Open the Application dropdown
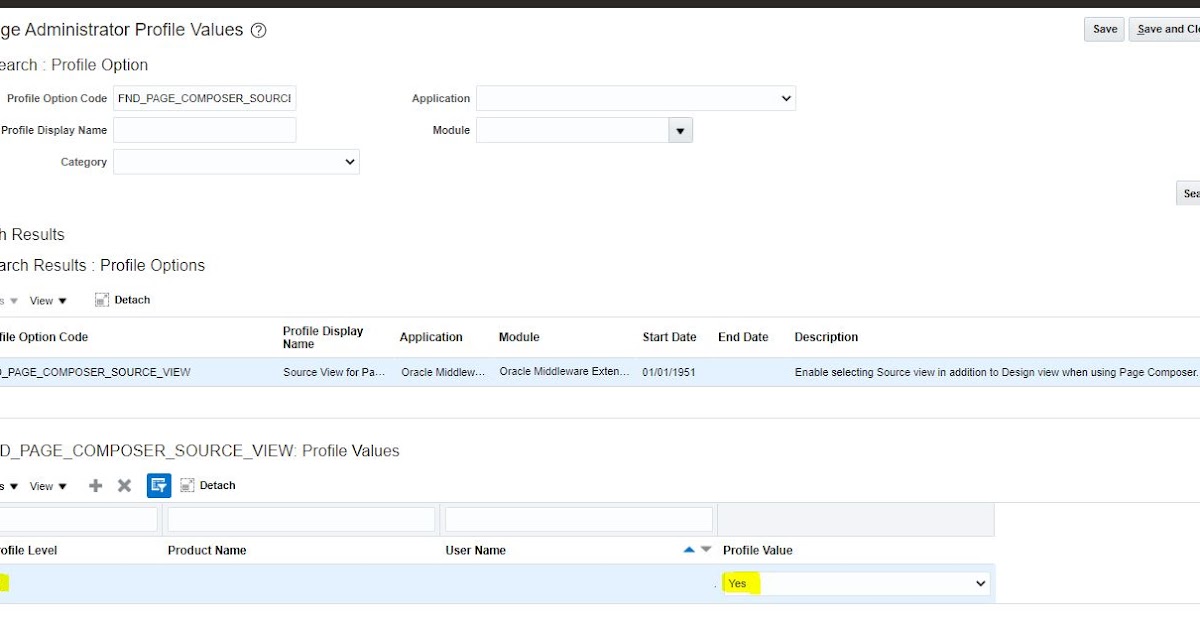 tap(636, 98)
